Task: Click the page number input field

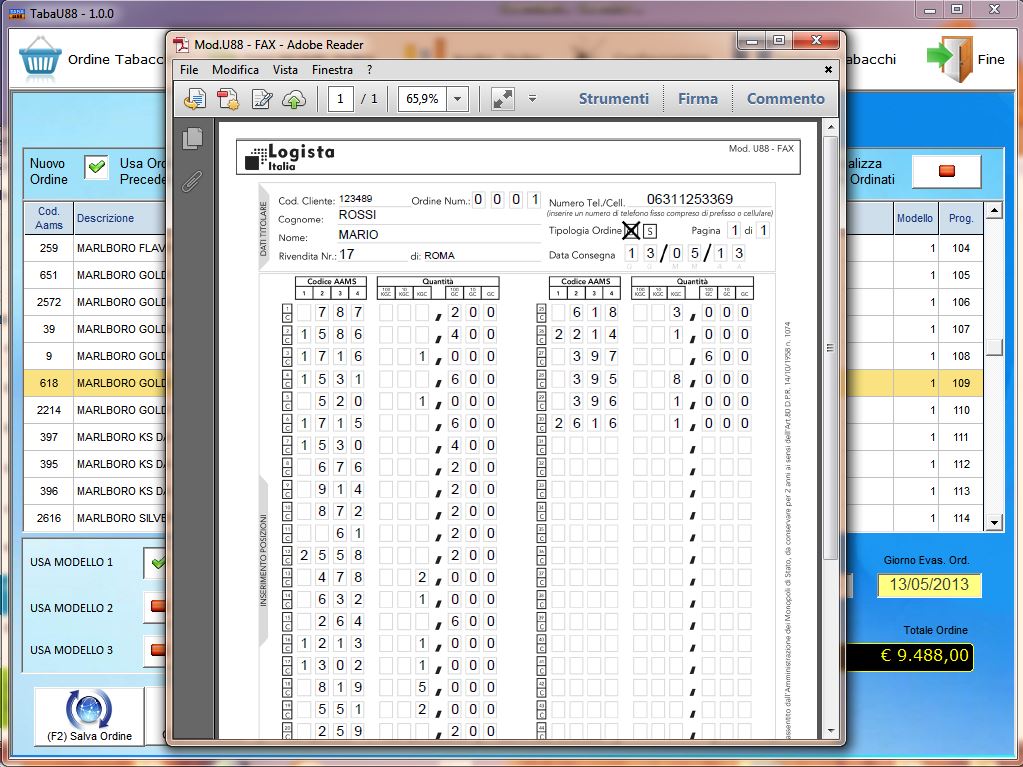Action: tap(340, 99)
